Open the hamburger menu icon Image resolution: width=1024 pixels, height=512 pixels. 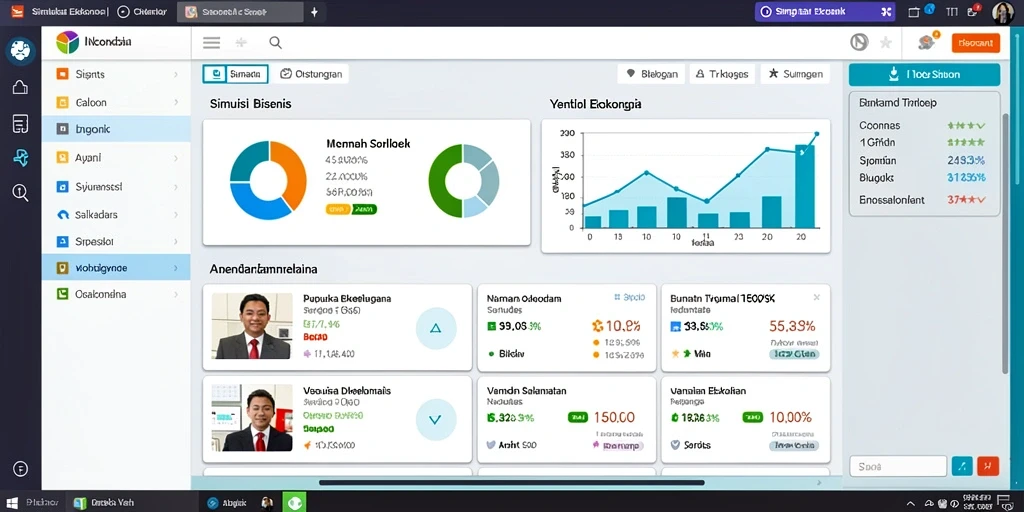click(x=211, y=43)
